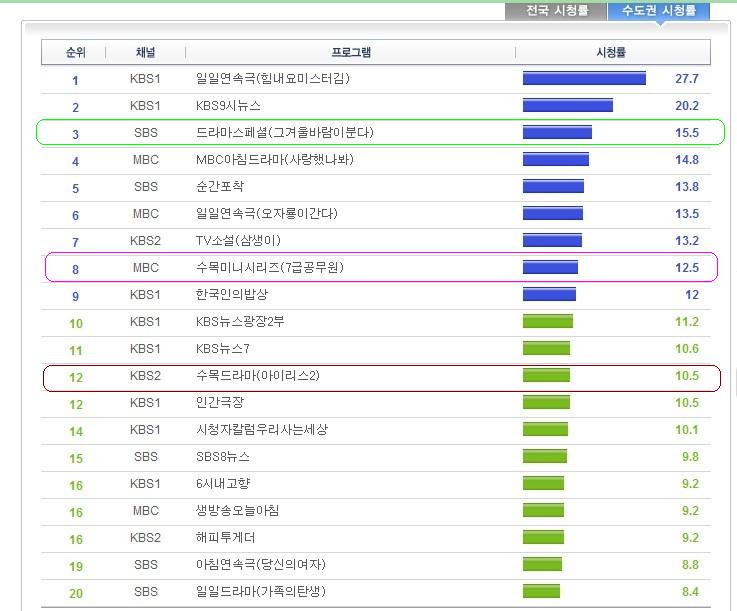The width and height of the screenshot is (737, 611).
Task: Click rank number 19
Action: coord(76,566)
